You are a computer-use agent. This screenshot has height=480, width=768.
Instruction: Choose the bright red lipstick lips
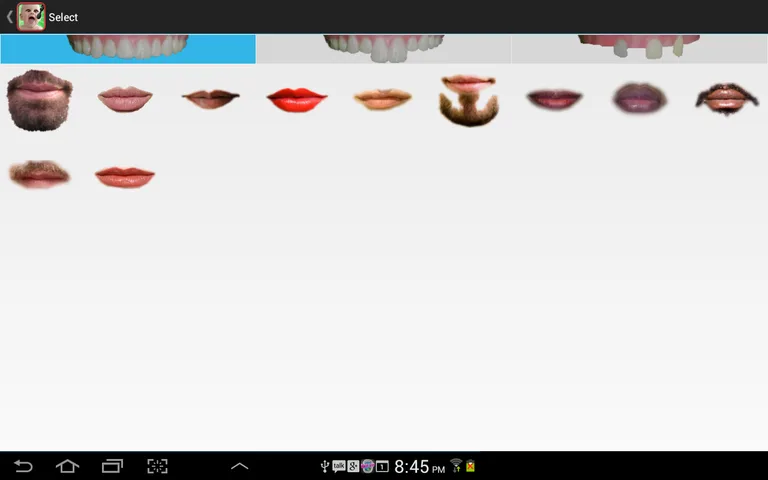[297, 100]
